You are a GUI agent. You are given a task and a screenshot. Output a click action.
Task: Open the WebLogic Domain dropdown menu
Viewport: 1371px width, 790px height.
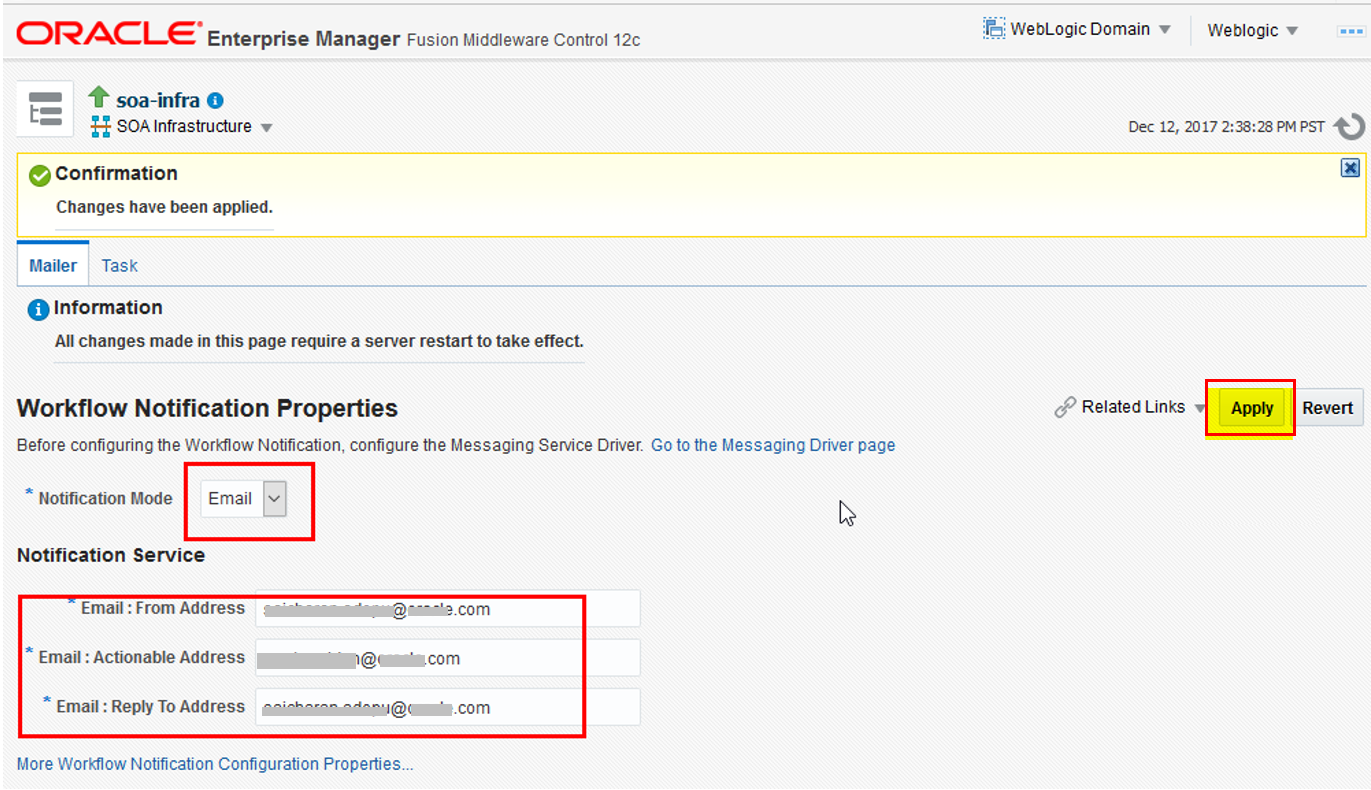1090,29
